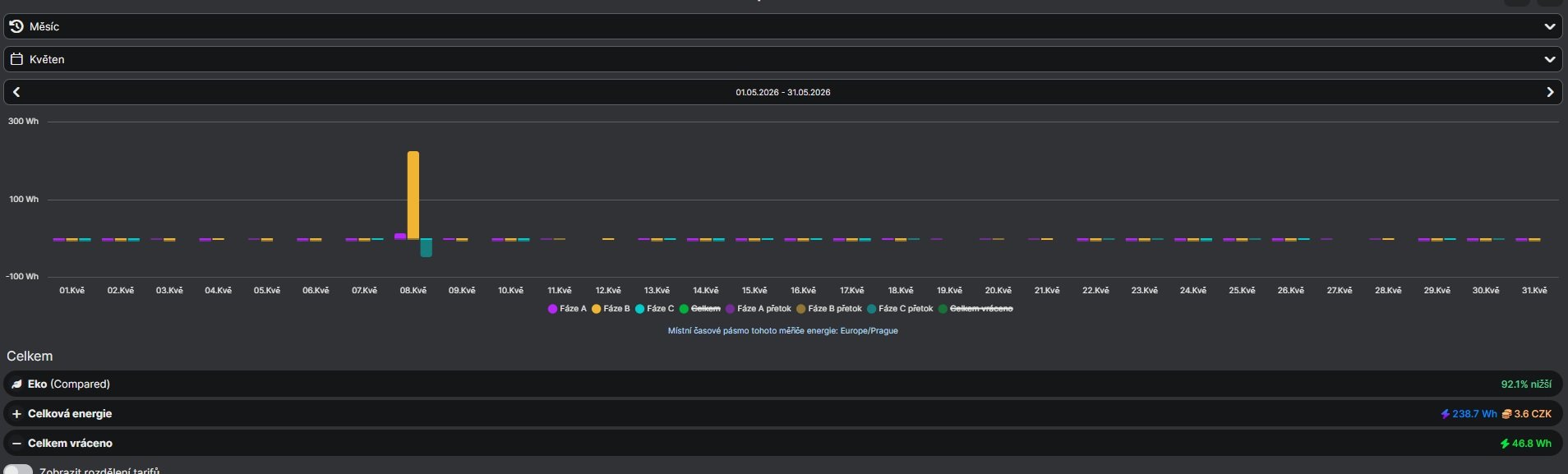Open the Eko (Compared) row

click(783, 384)
